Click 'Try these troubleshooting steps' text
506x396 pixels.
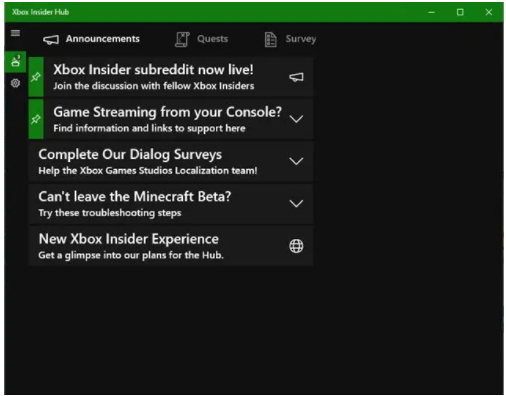tap(110, 213)
